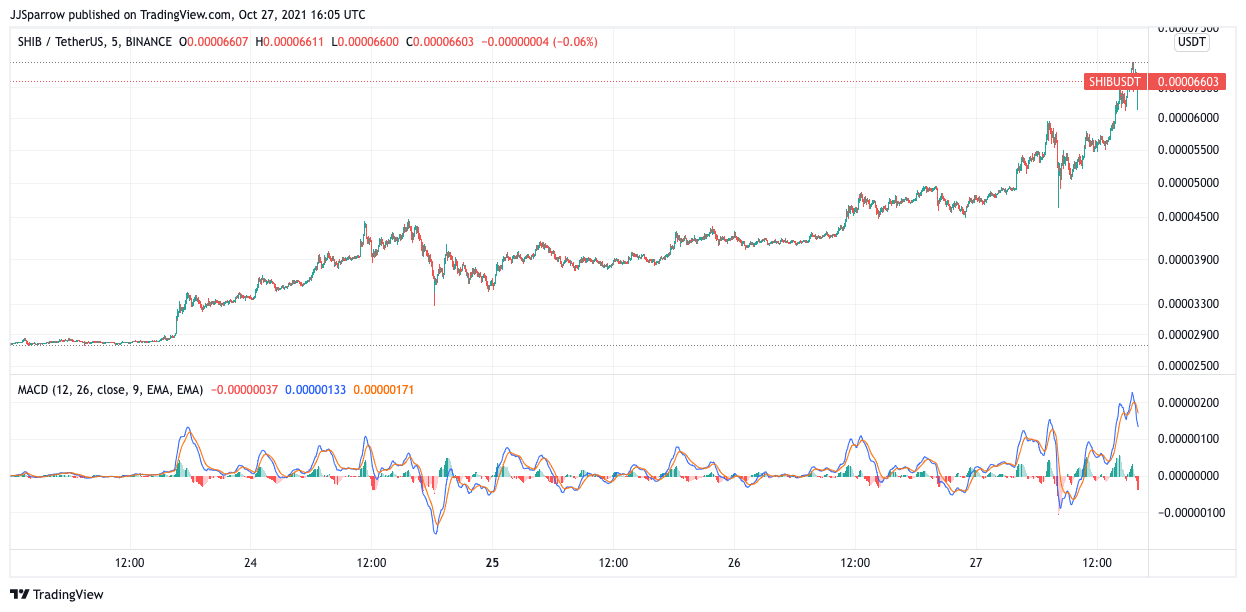Select the SHIB / TetherUS symbol legend
The height and width of the screenshot is (612, 1246).
95,42
